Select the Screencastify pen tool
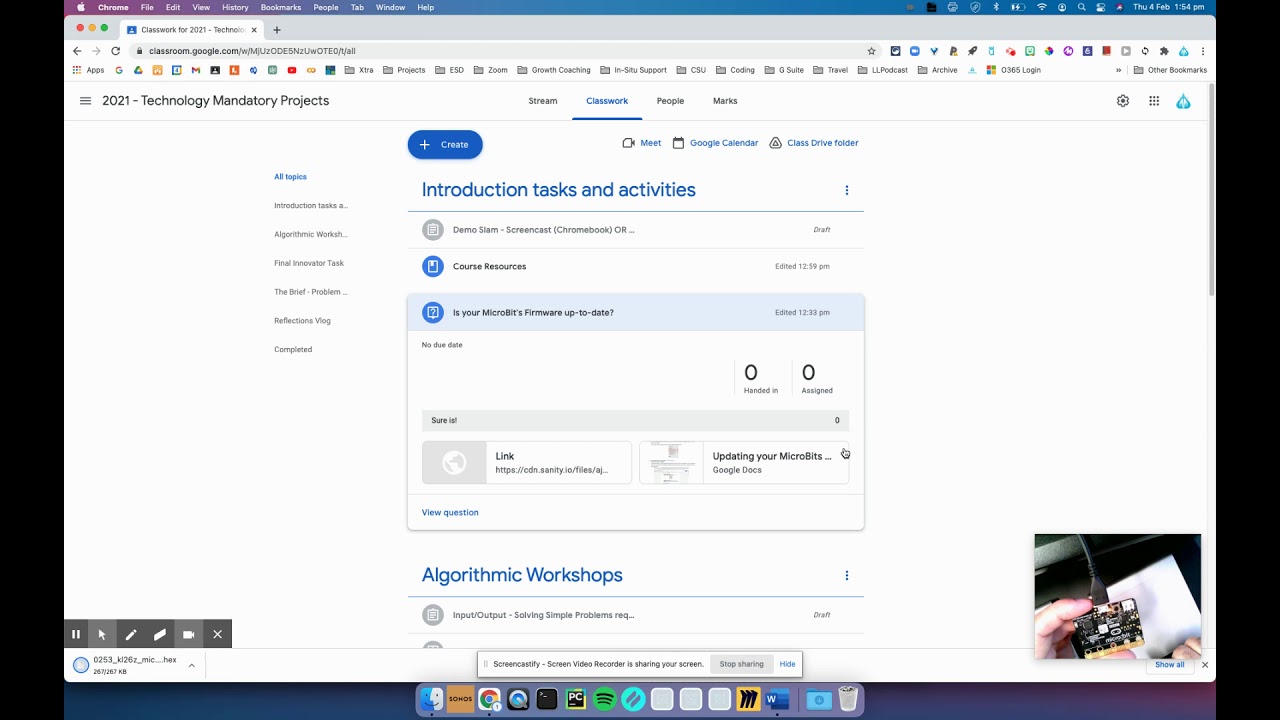1280x720 pixels. pos(131,634)
